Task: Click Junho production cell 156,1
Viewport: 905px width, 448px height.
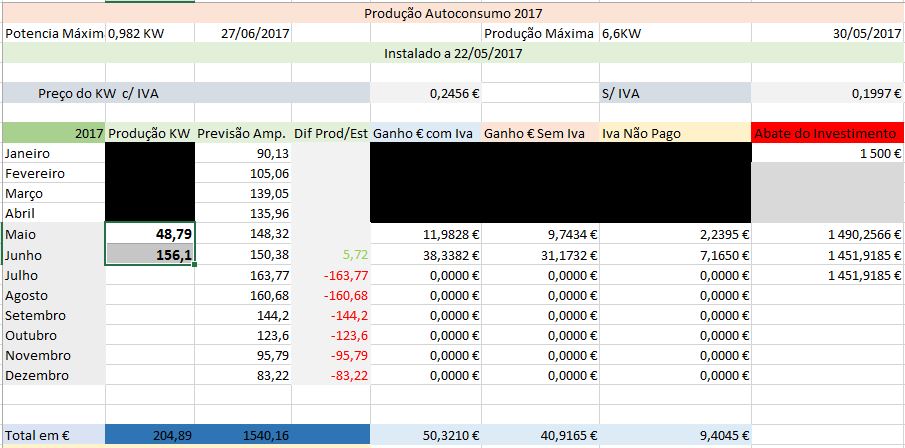Action: coord(150,255)
